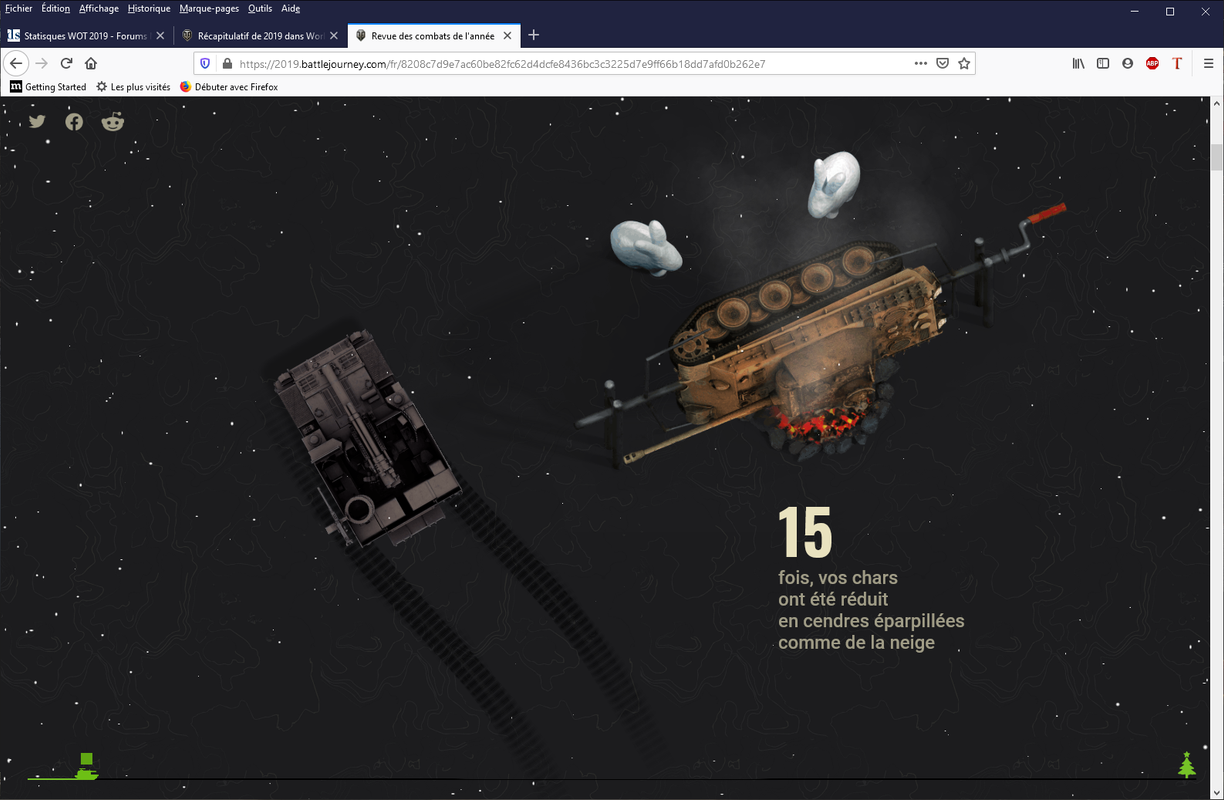The height and width of the screenshot is (800, 1224).
Task: Minimize the Firefox window
Action: pos(1135,11)
